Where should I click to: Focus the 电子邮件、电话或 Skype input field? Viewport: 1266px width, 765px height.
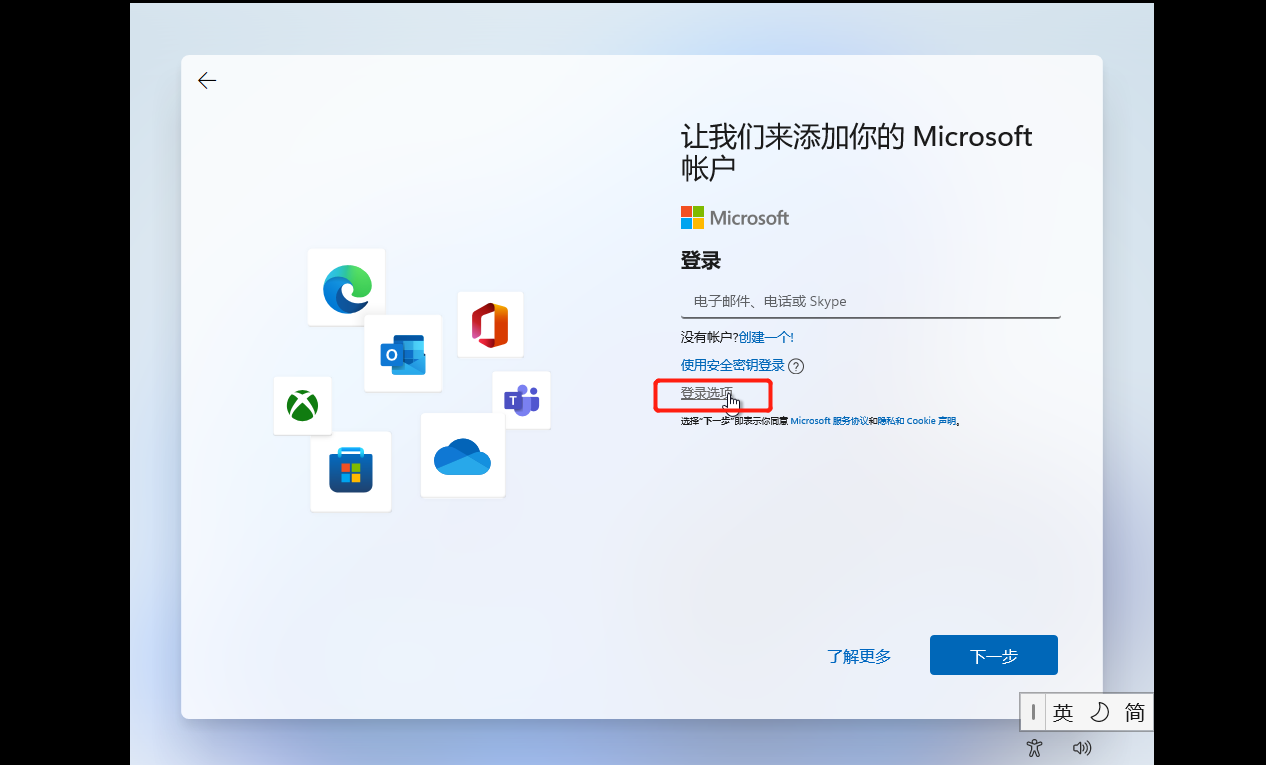(870, 301)
